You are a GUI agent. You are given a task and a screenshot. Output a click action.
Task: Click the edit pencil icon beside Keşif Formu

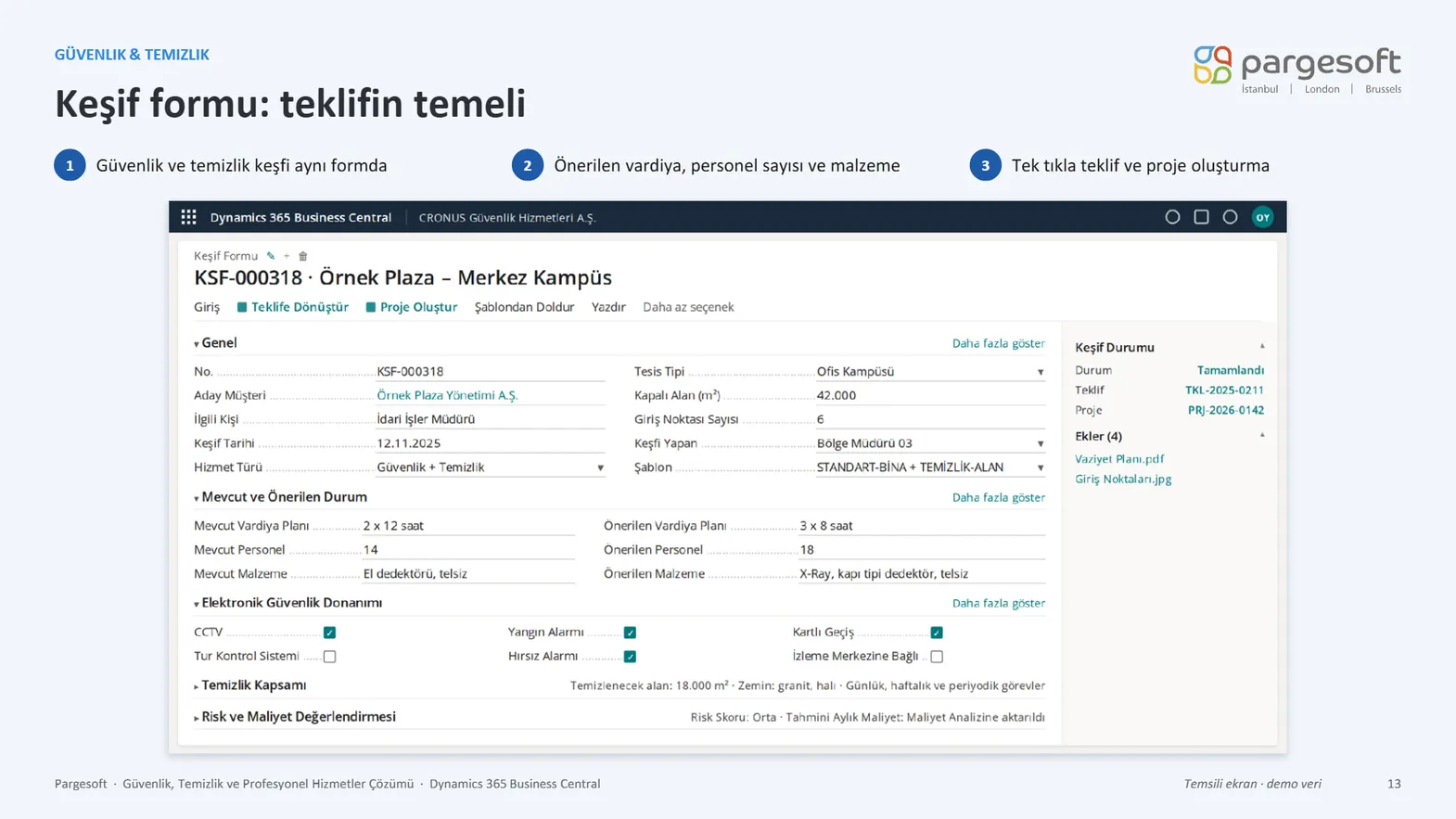[271, 256]
